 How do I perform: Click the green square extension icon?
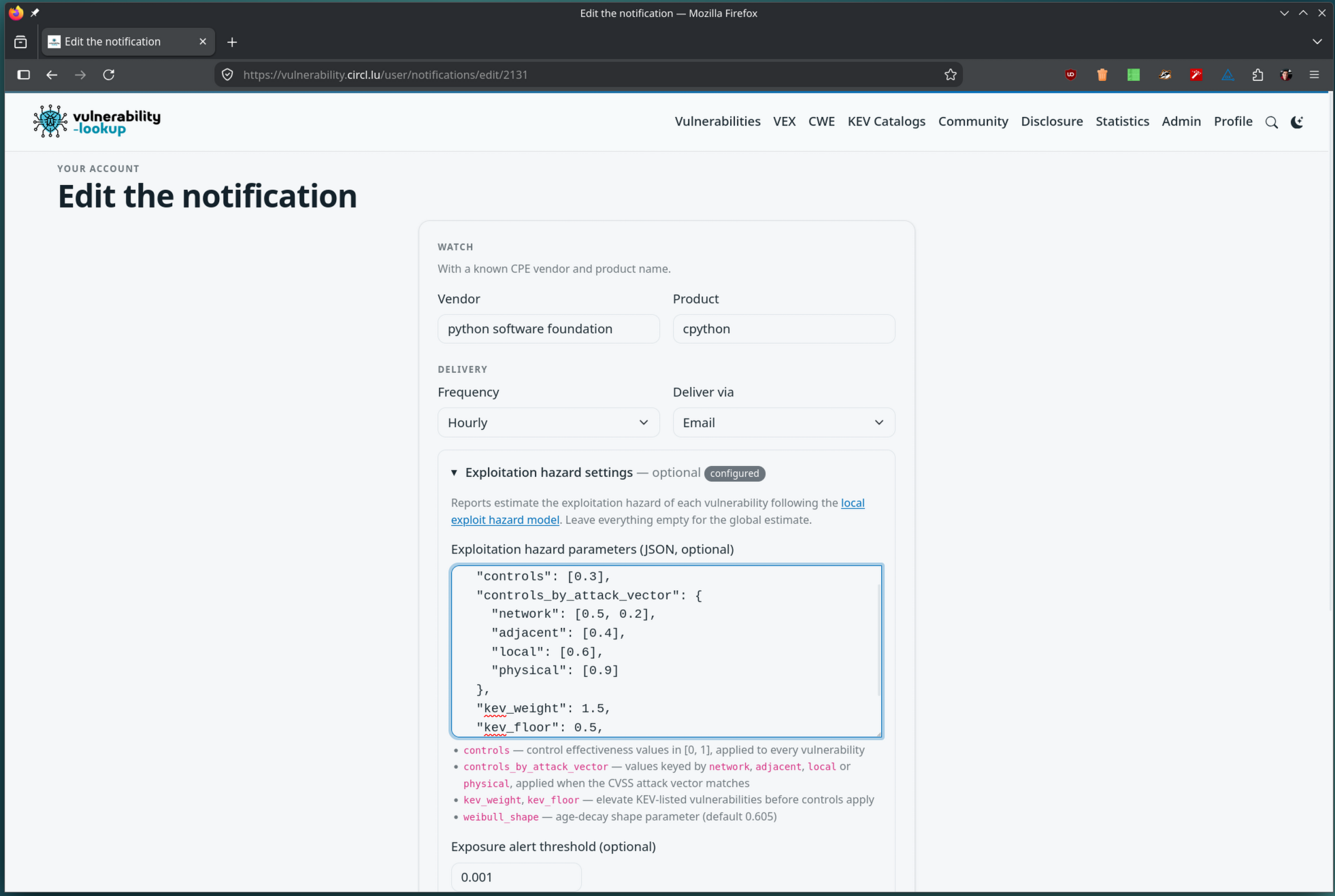click(x=1133, y=75)
